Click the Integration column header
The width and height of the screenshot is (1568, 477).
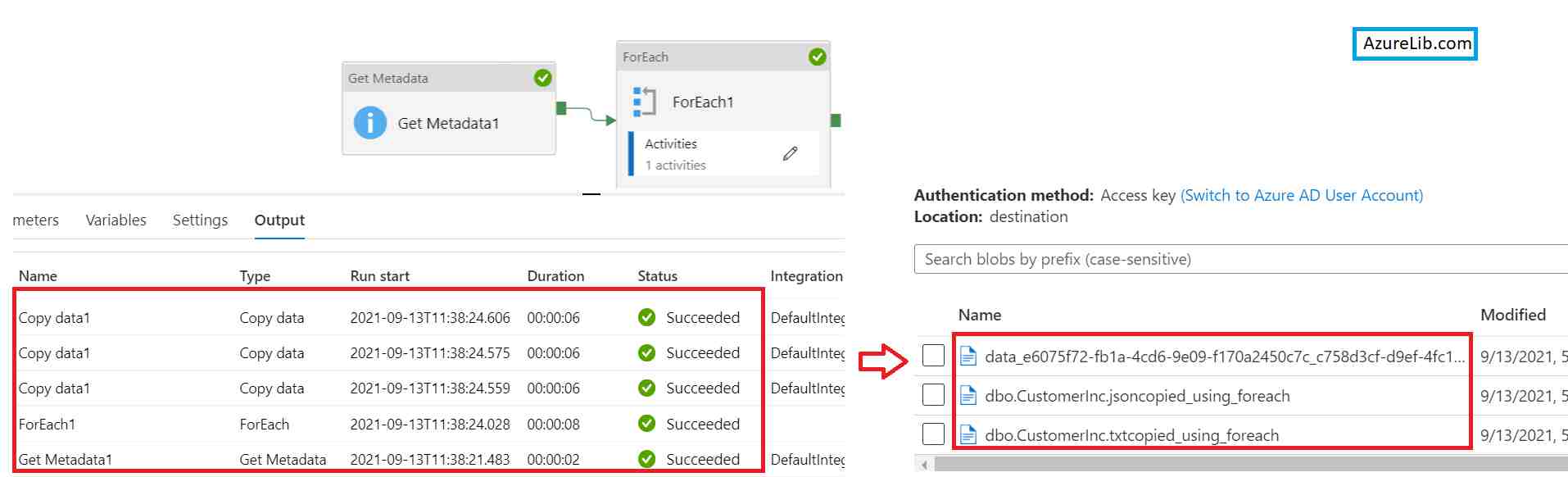806,275
